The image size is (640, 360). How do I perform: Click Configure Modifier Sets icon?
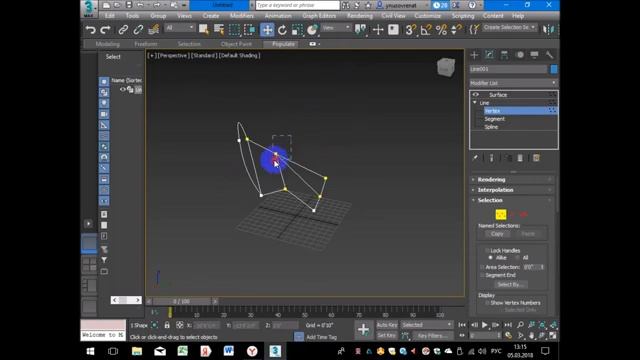point(536,158)
